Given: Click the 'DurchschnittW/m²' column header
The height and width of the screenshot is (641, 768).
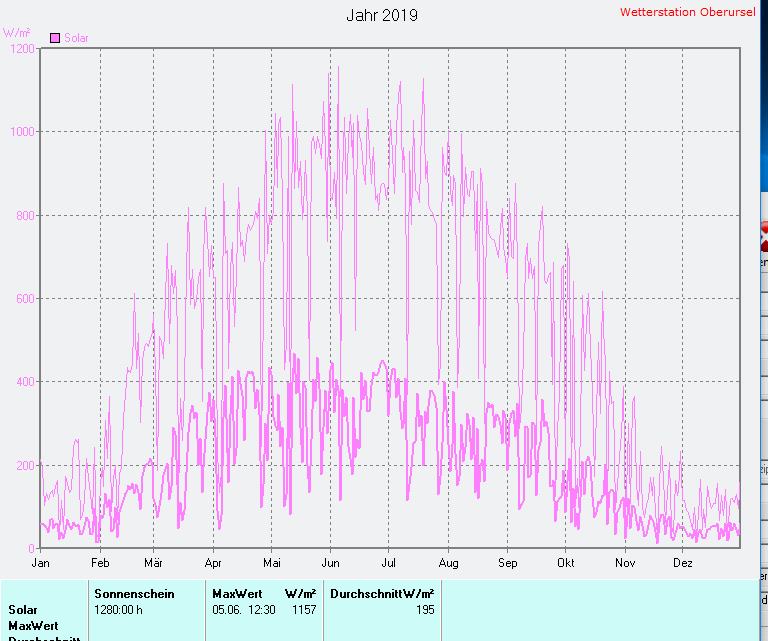Looking at the screenshot, I should click(x=382, y=594).
